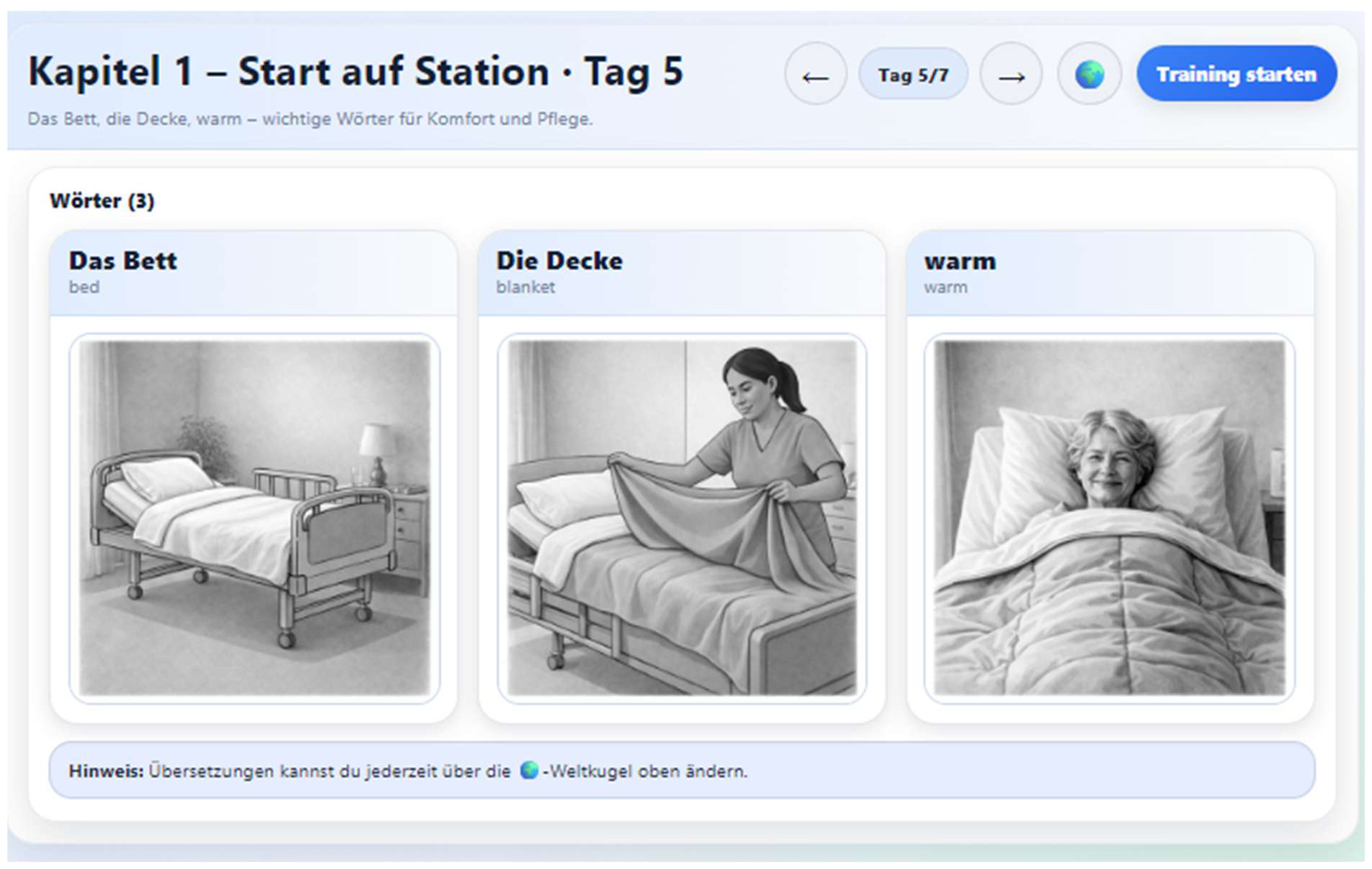Image resolution: width=1372 pixels, height=869 pixels.
Task: Click the Tag 5/7 day indicator
Action: (913, 75)
